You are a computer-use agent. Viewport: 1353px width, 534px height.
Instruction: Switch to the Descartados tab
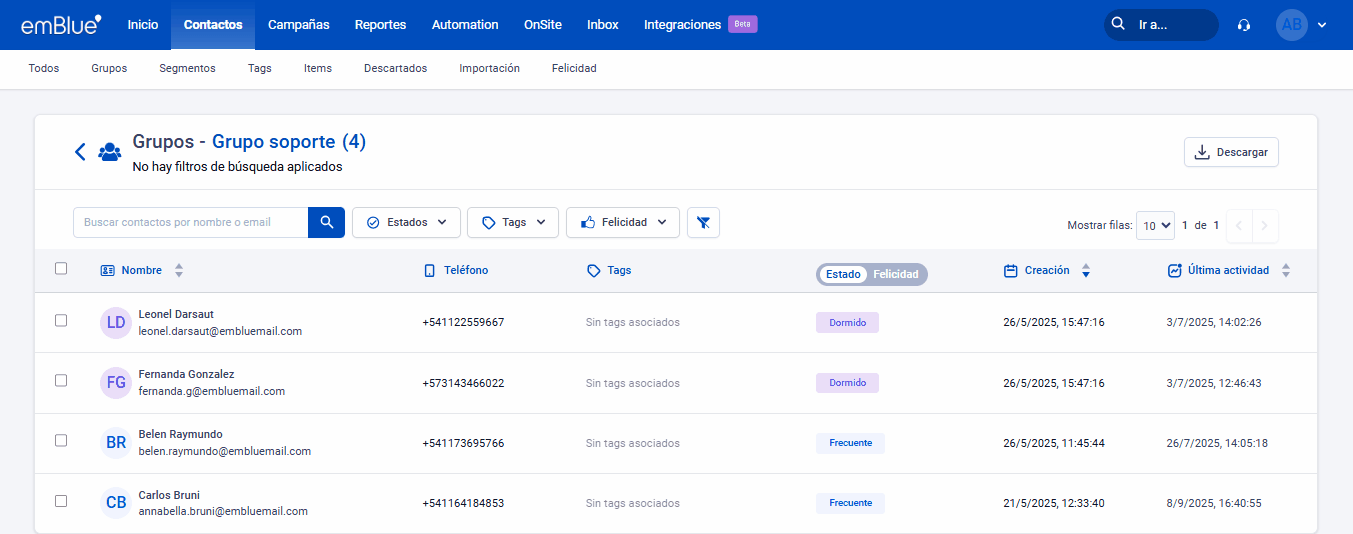pyautogui.click(x=396, y=68)
